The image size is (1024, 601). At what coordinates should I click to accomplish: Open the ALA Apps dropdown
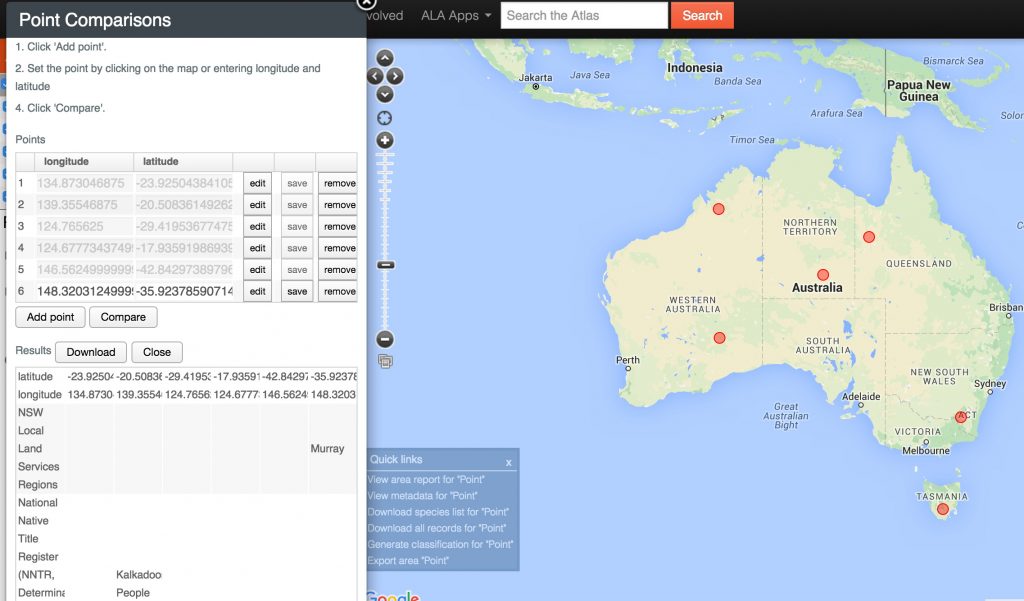tap(455, 15)
